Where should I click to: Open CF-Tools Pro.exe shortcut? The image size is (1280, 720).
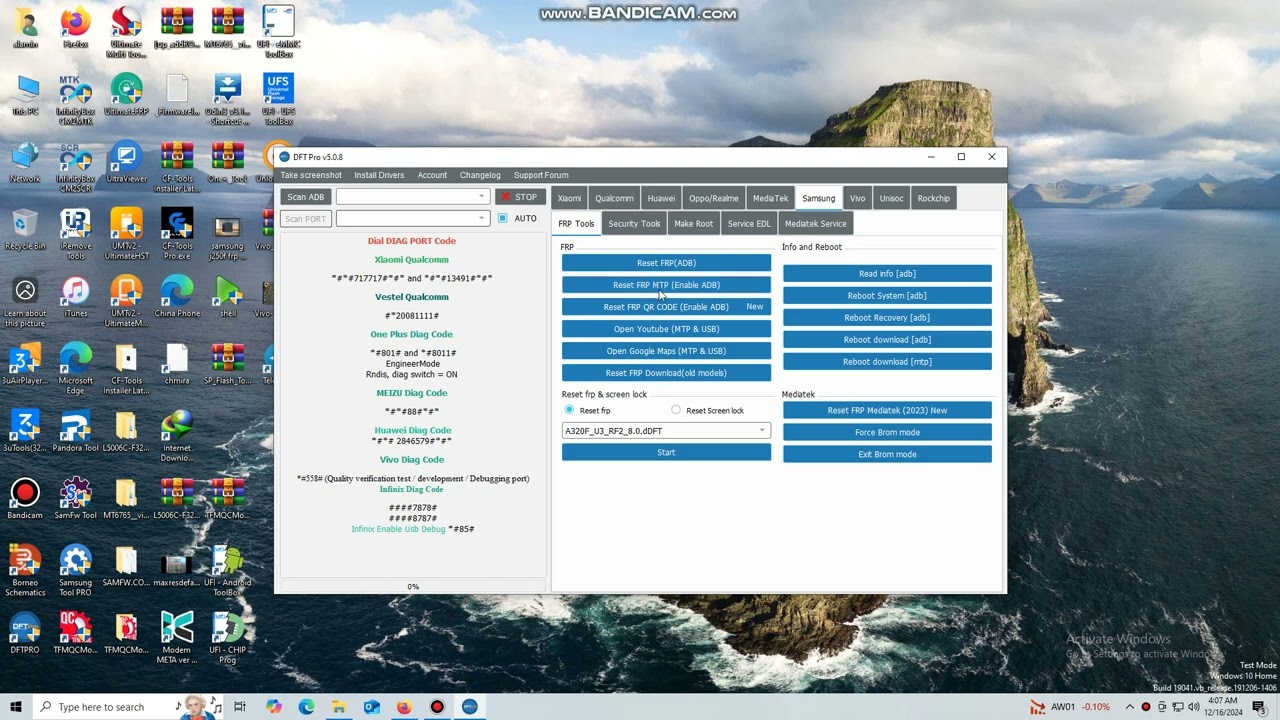click(x=177, y=235)
